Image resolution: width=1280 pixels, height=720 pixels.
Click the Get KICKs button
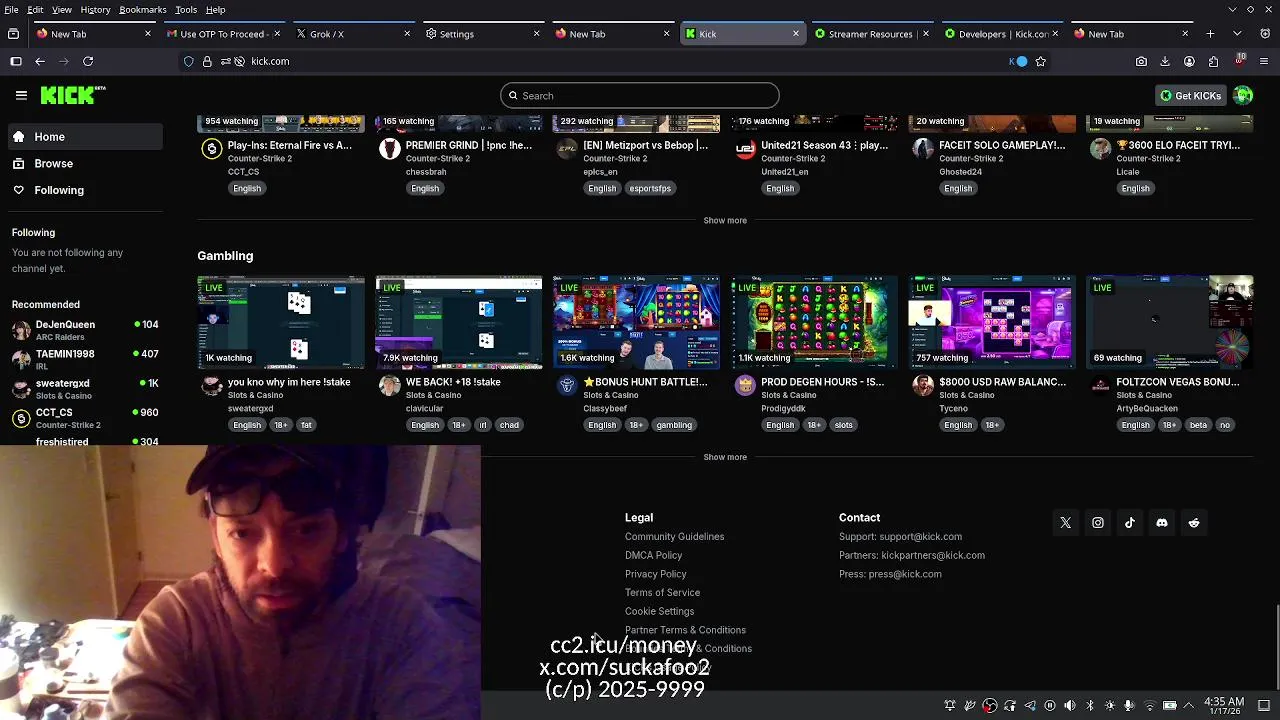click(1191, 95)
